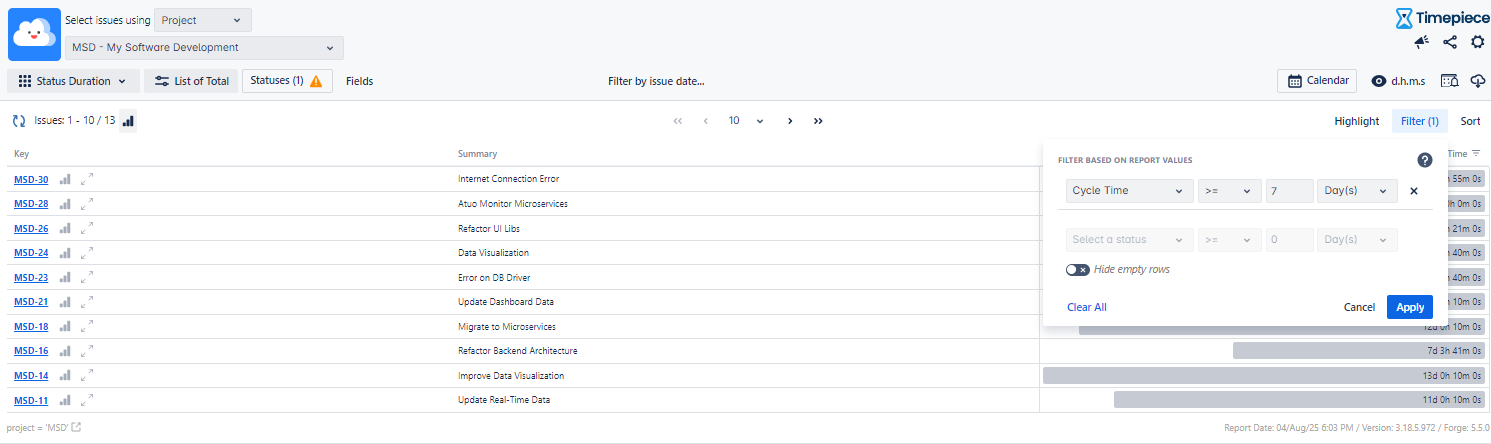Viewport: 1491px width, 444px height.
Task: Expand details arrow for MSD-14
Action: coord(87,375)
